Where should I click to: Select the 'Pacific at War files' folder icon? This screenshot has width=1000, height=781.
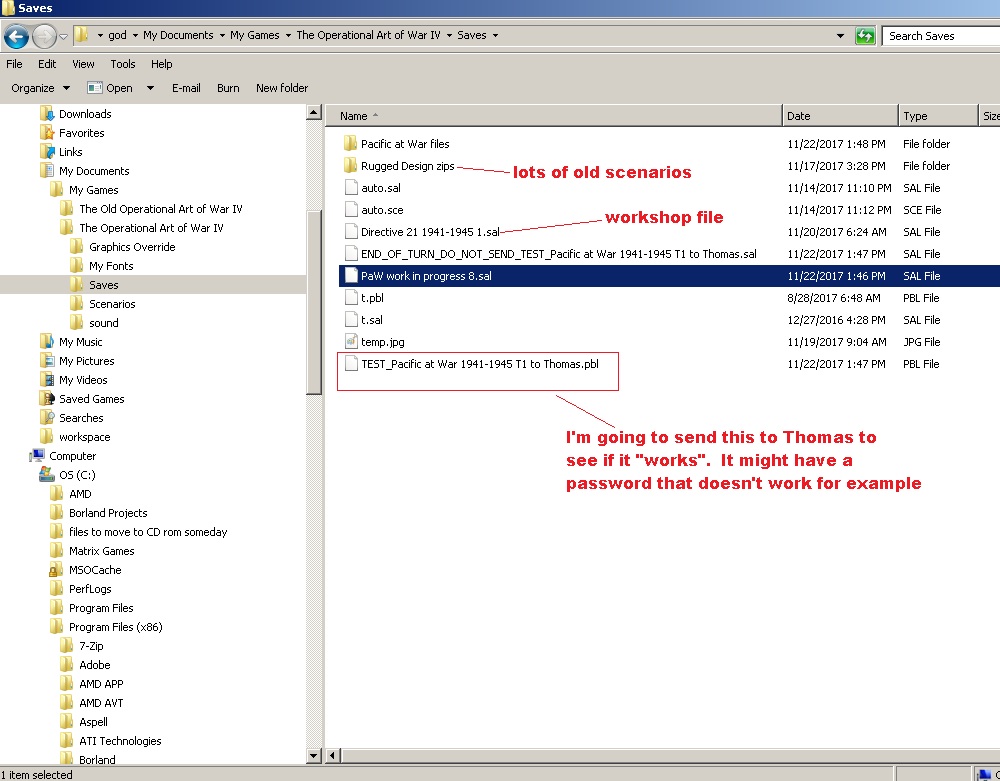coord(350,143)
